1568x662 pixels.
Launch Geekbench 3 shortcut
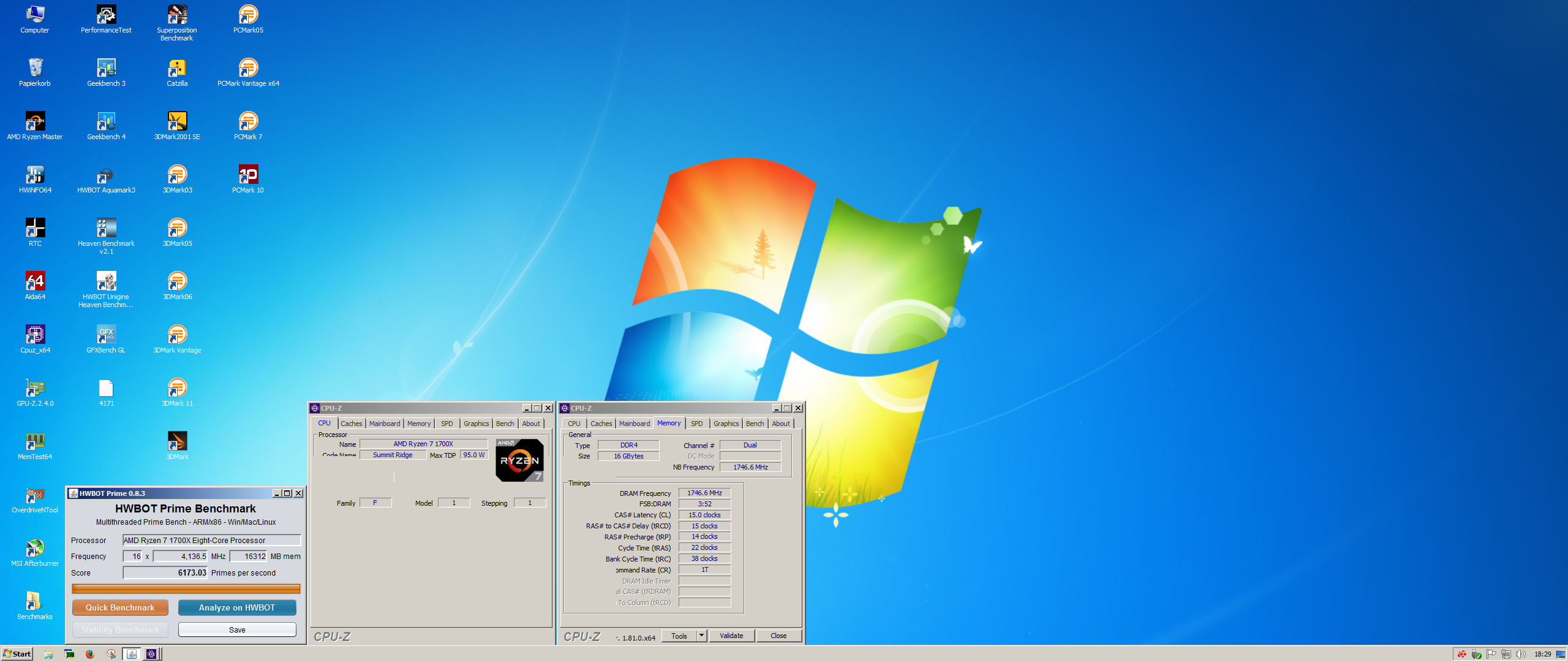click(106, 72)
